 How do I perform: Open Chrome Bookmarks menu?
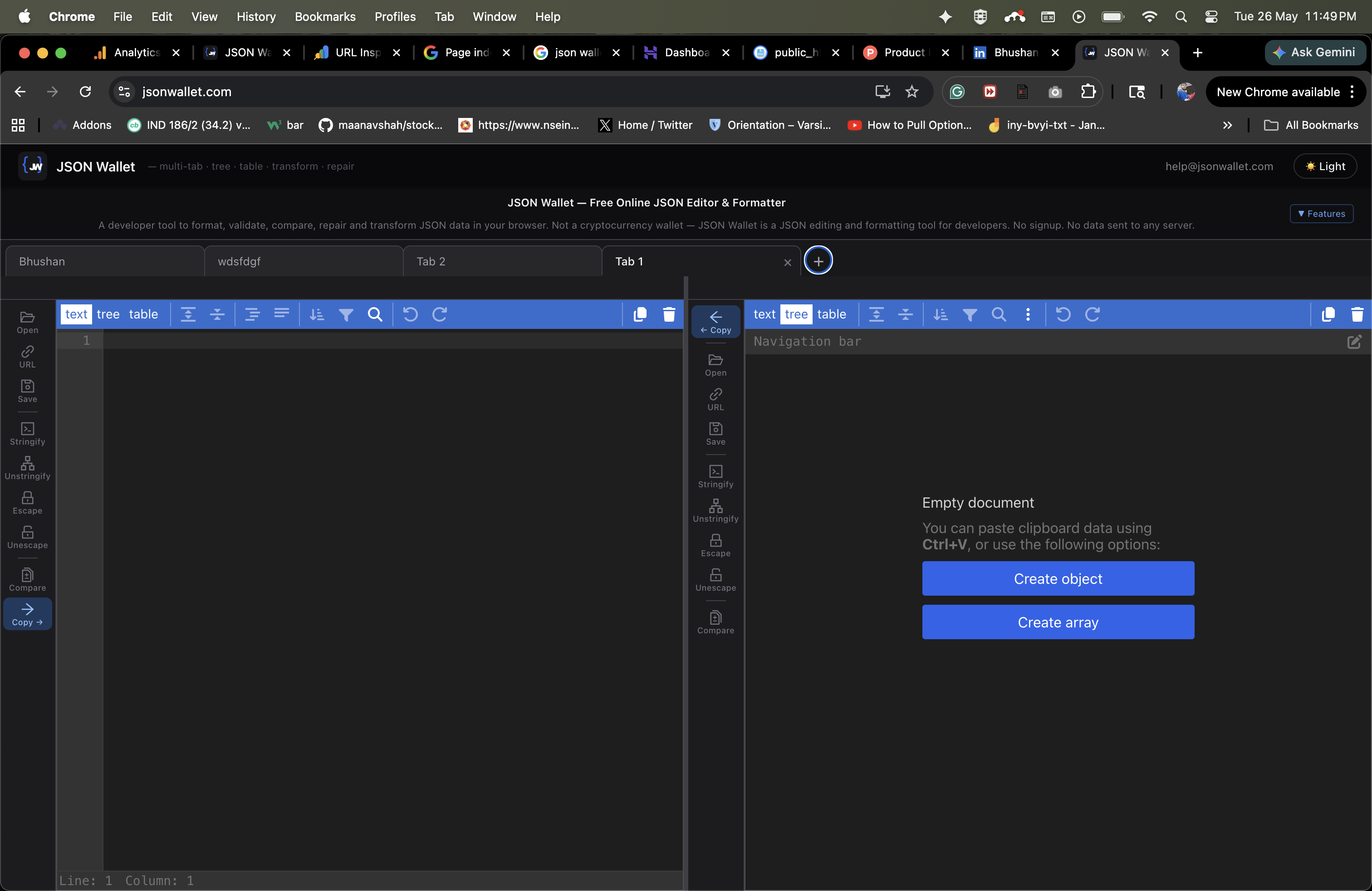[x=325, y=17]
